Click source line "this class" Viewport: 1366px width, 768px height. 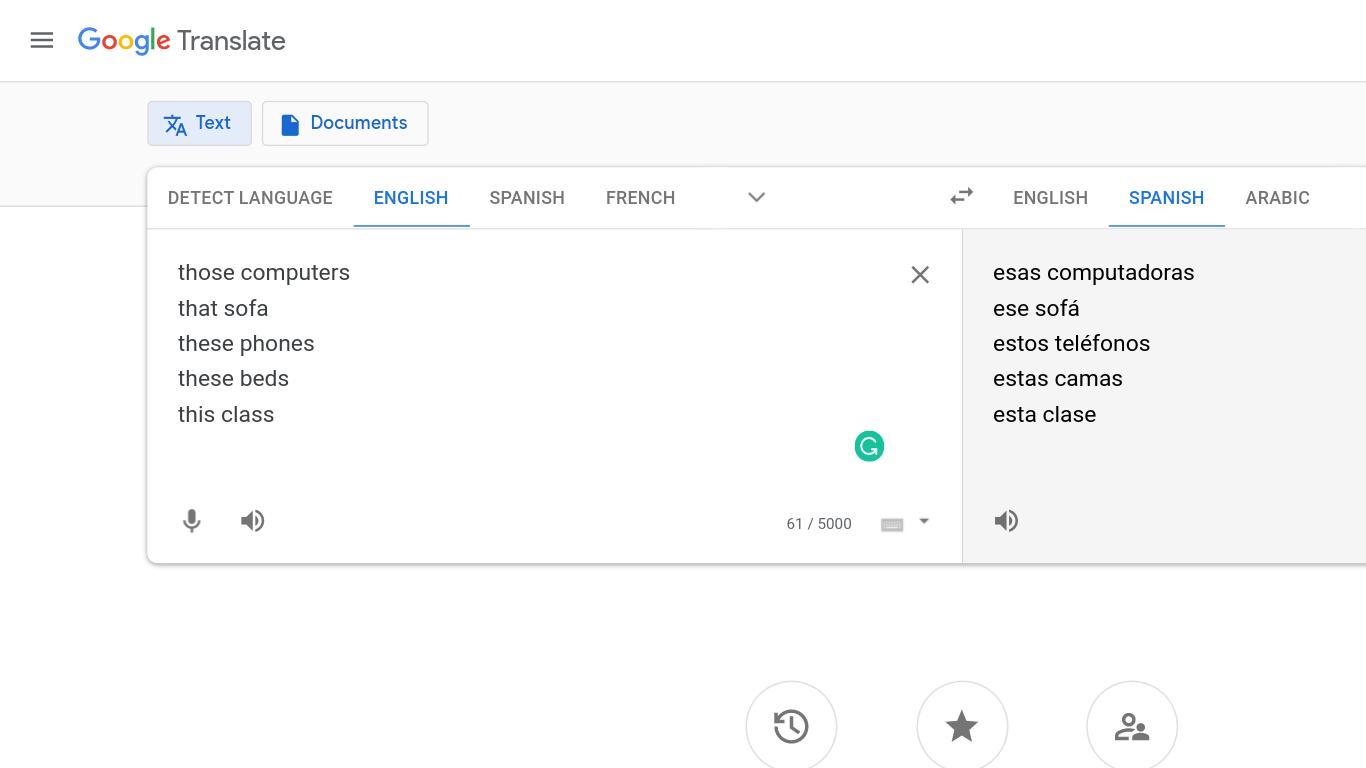[226, 414]
